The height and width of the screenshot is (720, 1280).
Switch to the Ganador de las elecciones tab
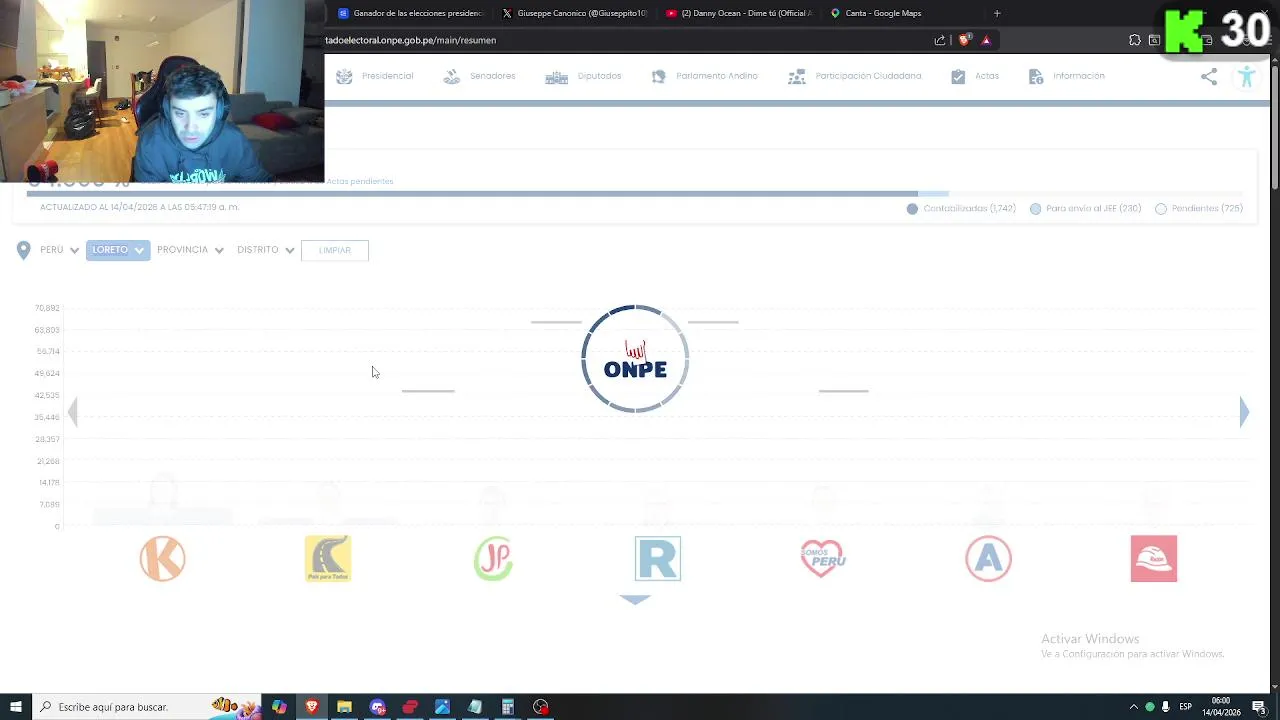410,13
